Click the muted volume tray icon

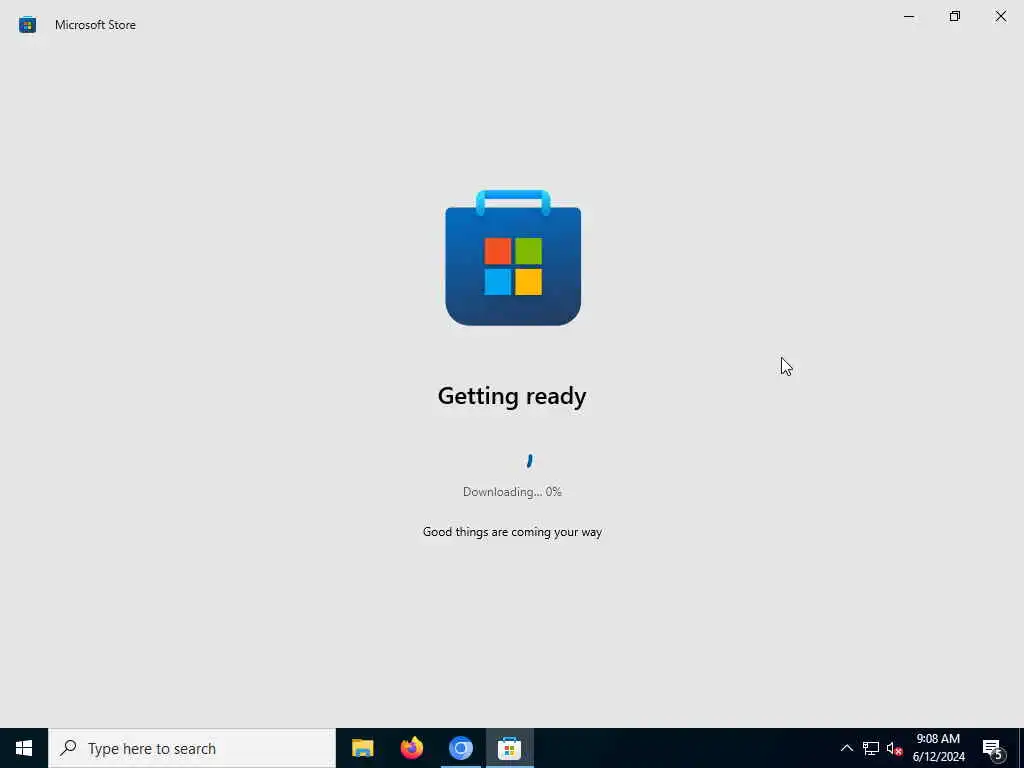click(x=894, y=748)
